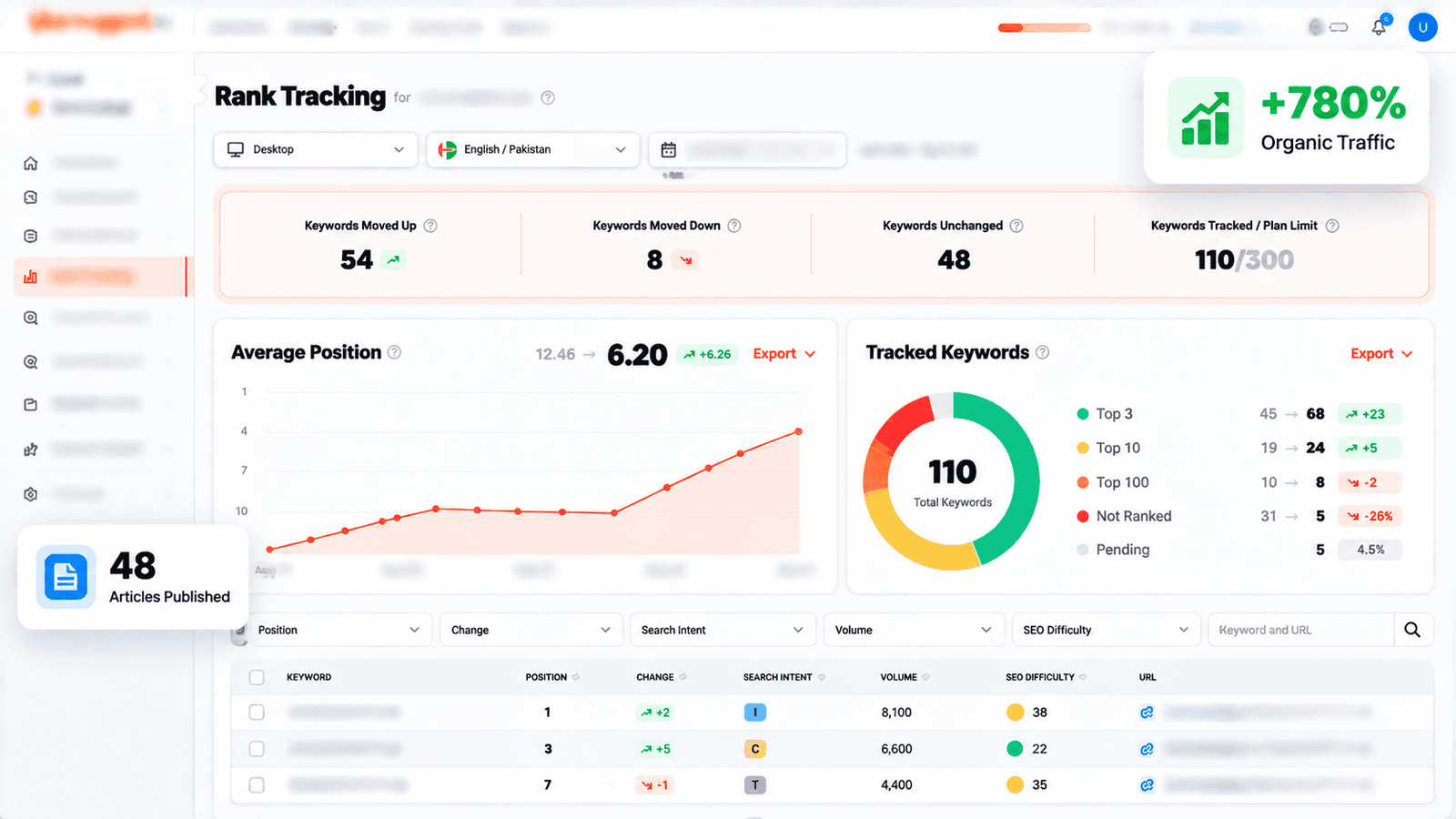Click Export in the Tracked Keywords panel

pos(1381,354)
